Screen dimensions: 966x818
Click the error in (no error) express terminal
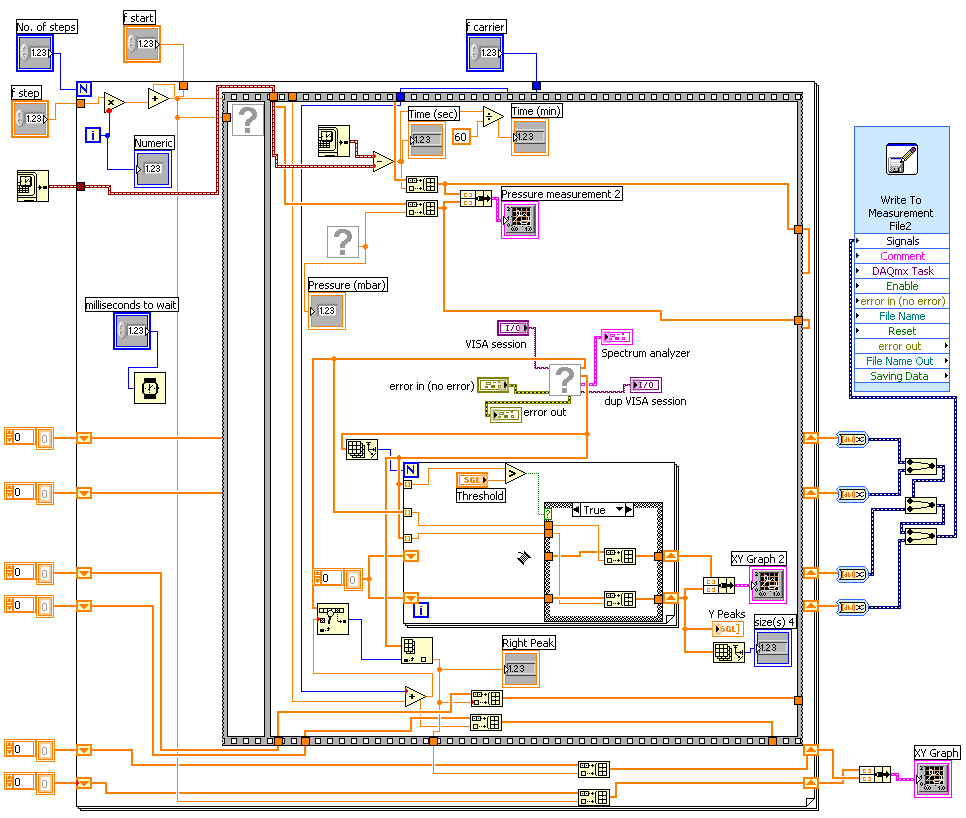pos(902,301)
